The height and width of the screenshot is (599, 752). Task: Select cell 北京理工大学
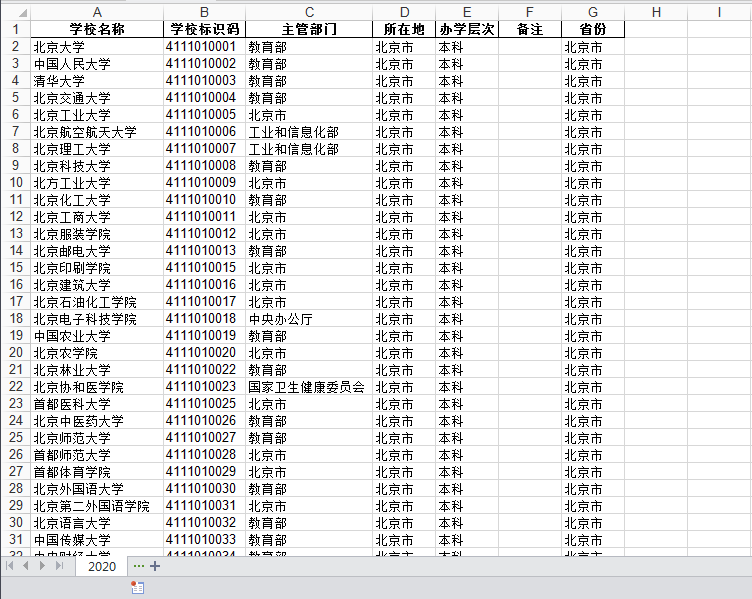point(97,149)
